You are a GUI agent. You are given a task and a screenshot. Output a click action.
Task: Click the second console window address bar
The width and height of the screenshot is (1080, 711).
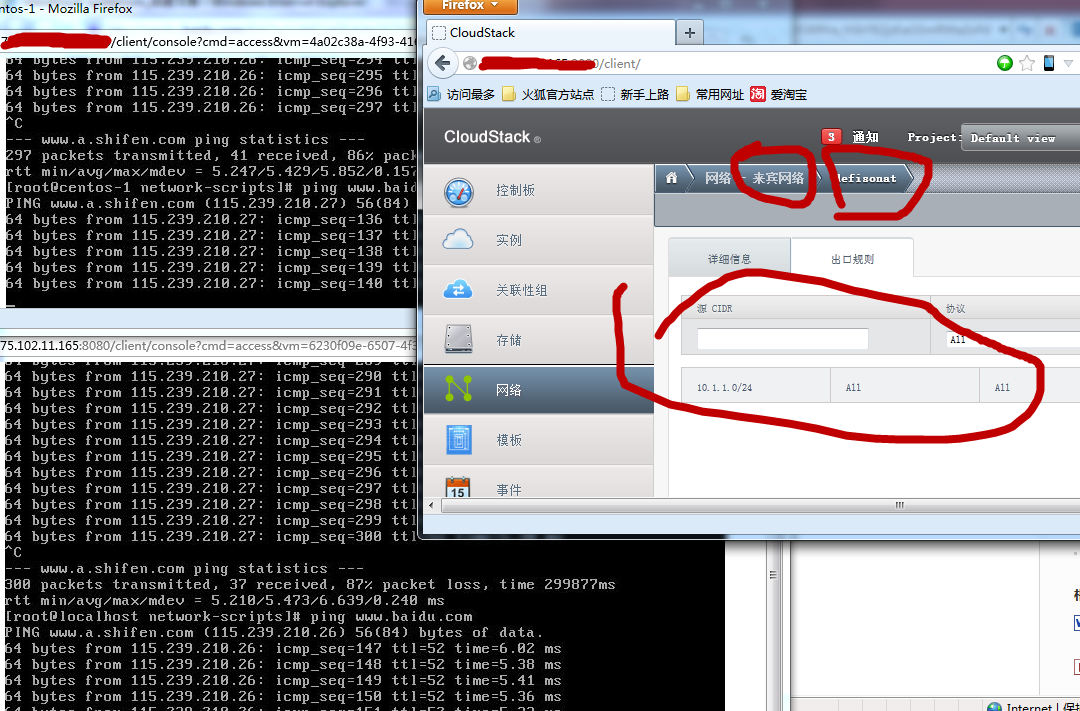click(x=208, y=345)
